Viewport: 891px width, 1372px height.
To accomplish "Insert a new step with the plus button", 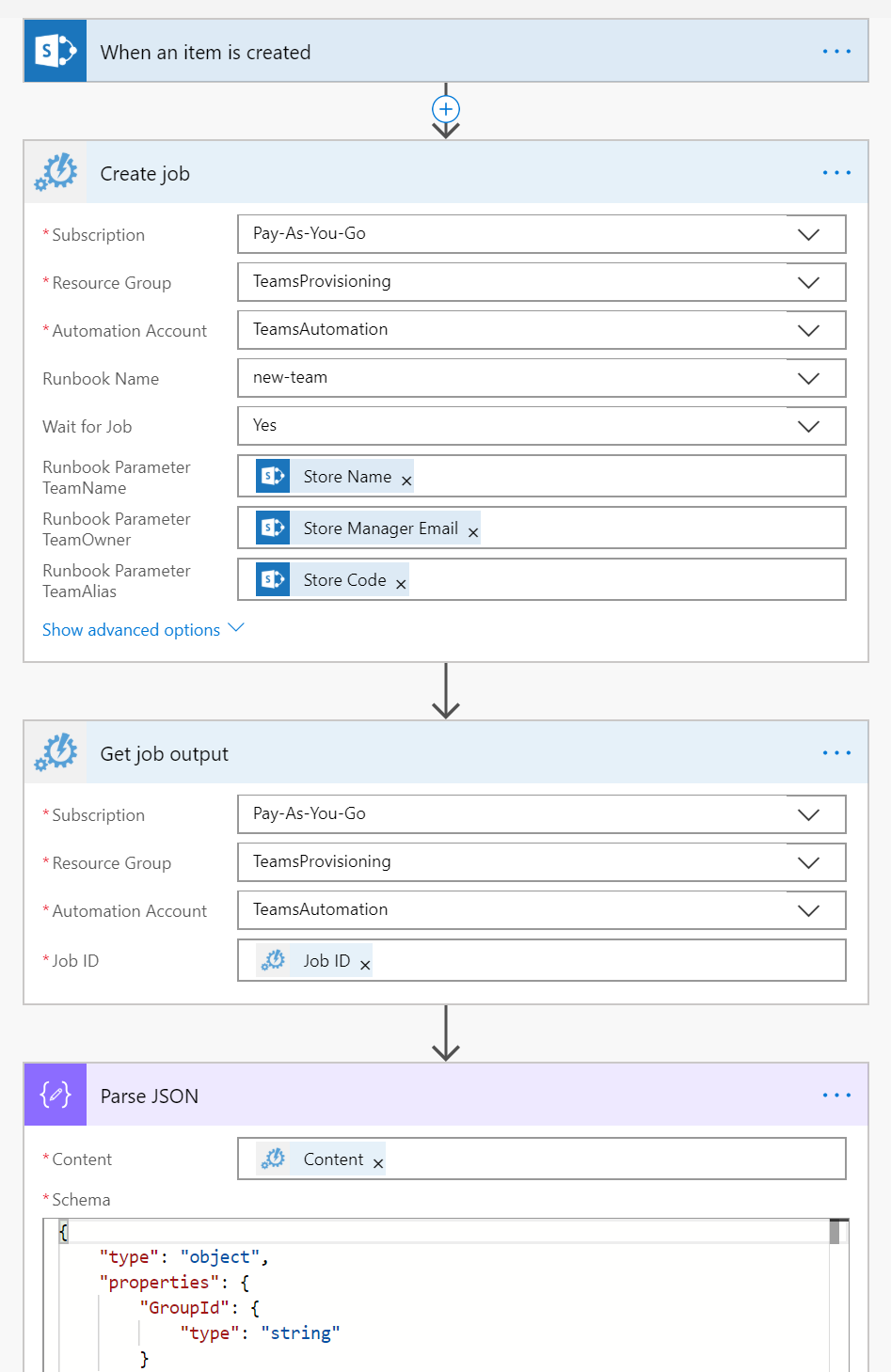I will click(x=446, y=109).
